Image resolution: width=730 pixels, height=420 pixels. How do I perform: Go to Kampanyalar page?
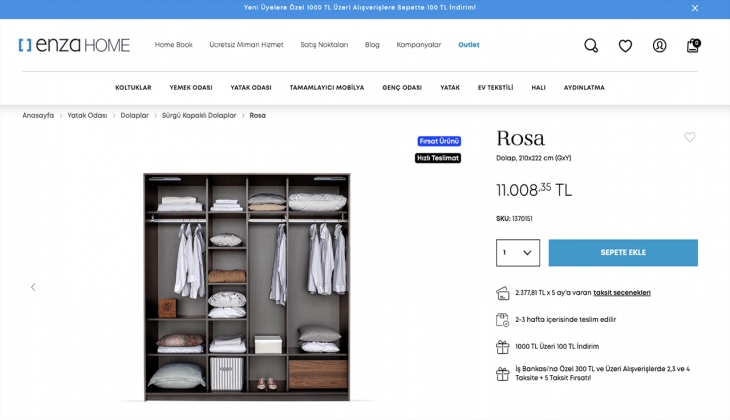click(x=418, y=45)
